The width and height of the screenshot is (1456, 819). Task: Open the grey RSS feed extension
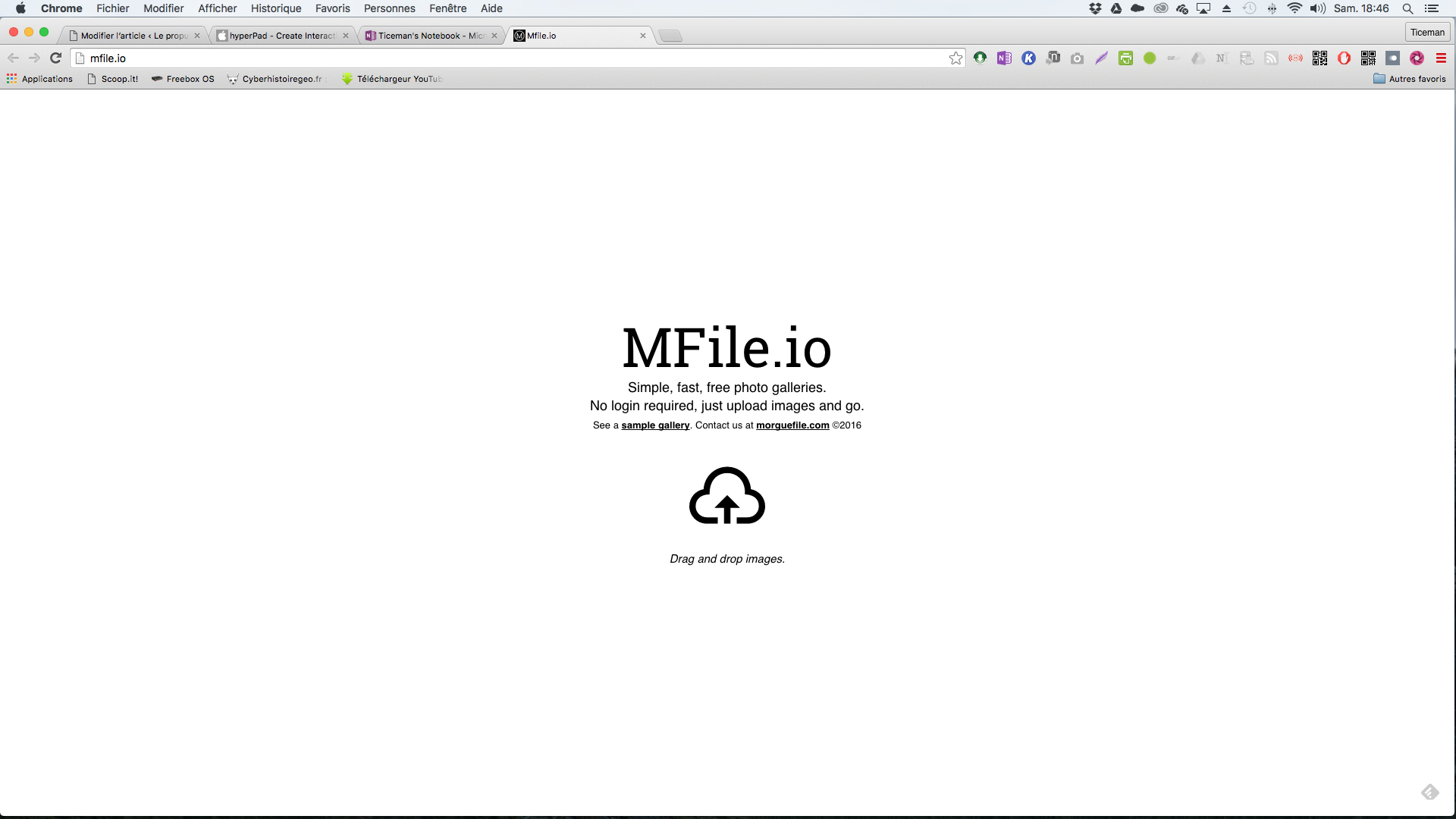(x=1271, y=58)
